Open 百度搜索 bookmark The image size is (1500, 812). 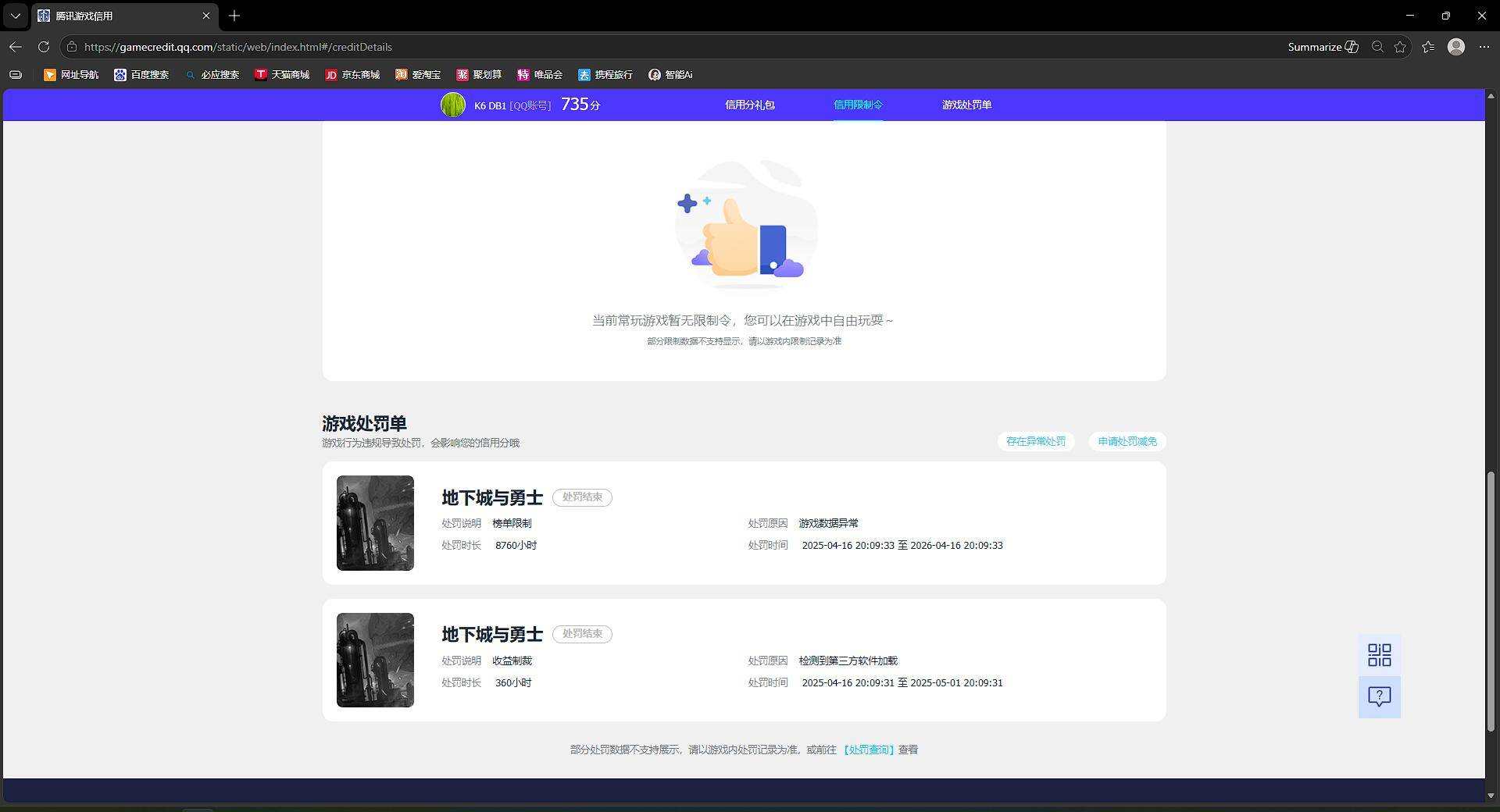141,75
